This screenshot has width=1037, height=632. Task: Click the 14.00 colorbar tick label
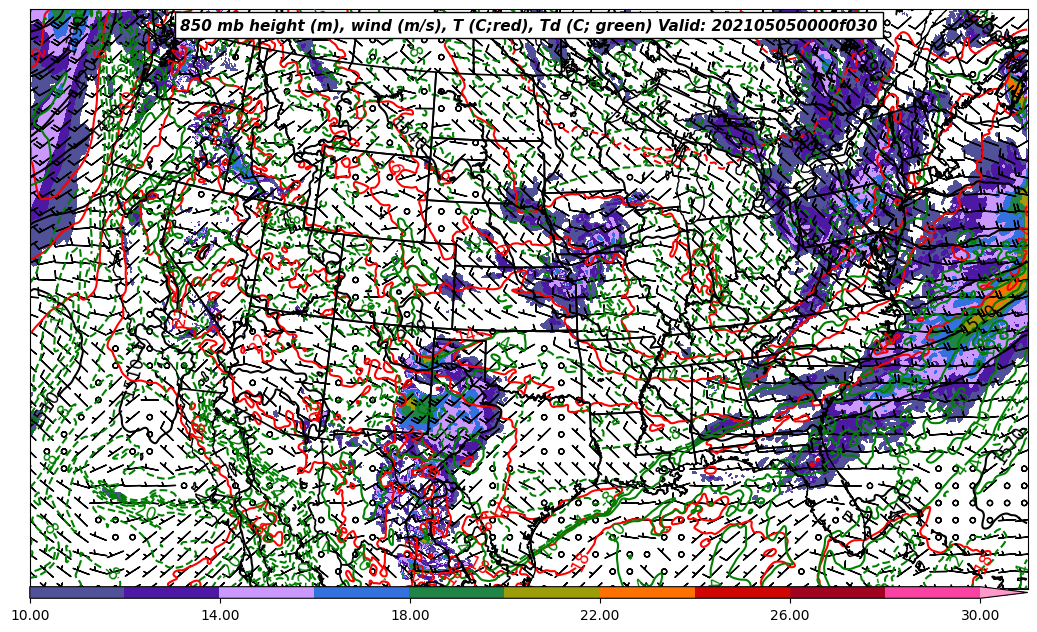click(220, 615)
